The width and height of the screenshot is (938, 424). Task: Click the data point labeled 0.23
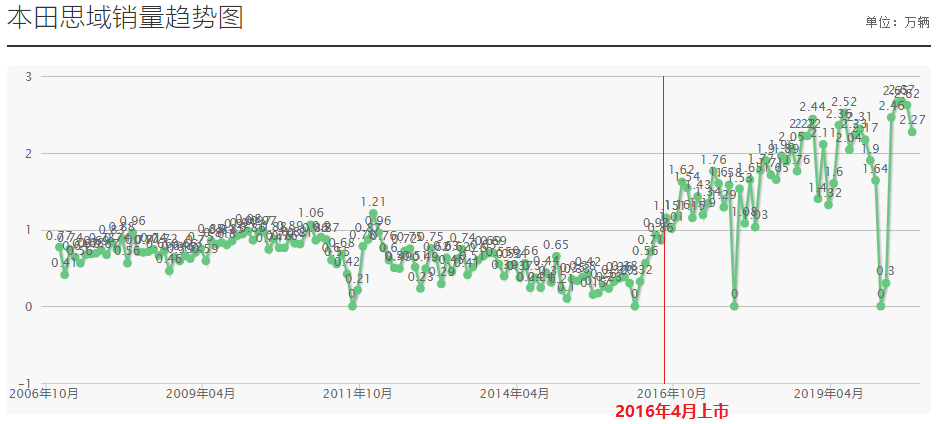[421, 289]
